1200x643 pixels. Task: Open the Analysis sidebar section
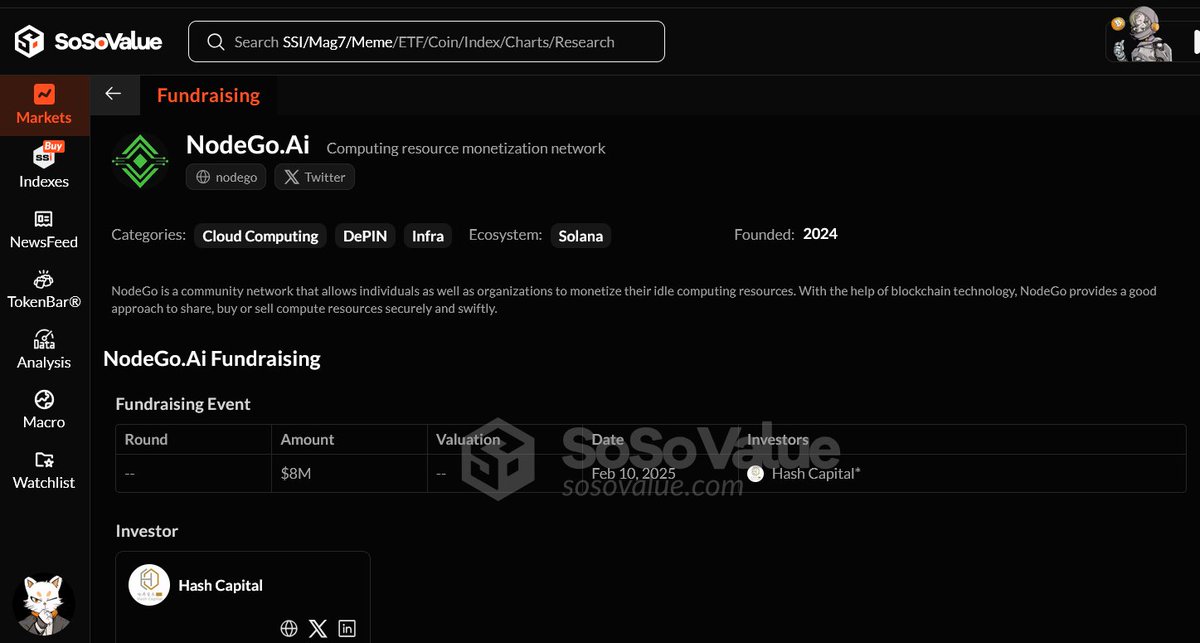(x=44, y=349)
